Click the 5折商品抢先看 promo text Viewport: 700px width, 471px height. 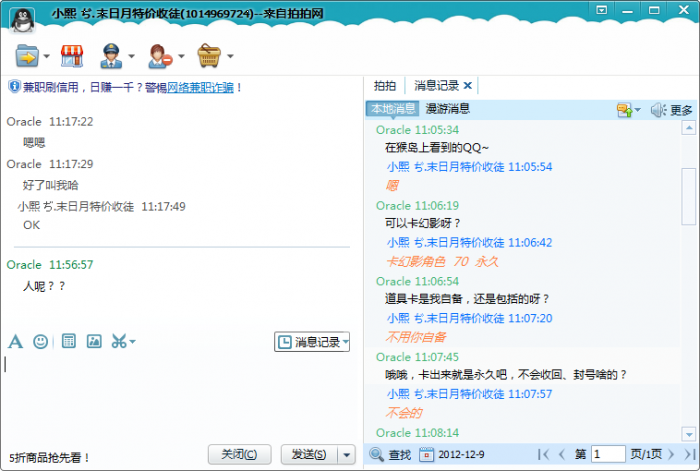click(x=50, y=458)
